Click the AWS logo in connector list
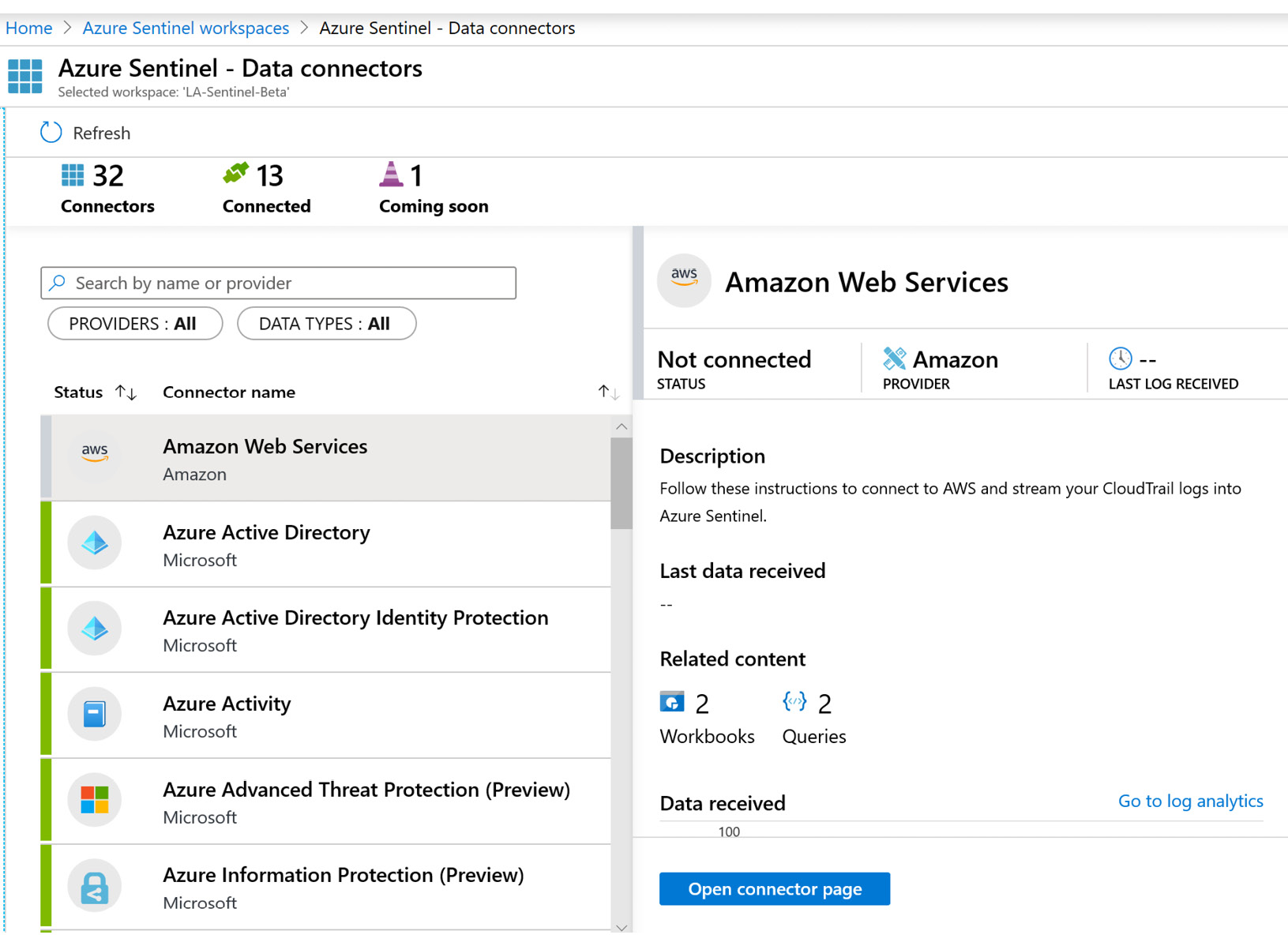This screenshot has width=1288, height=946. pos(95,452)
